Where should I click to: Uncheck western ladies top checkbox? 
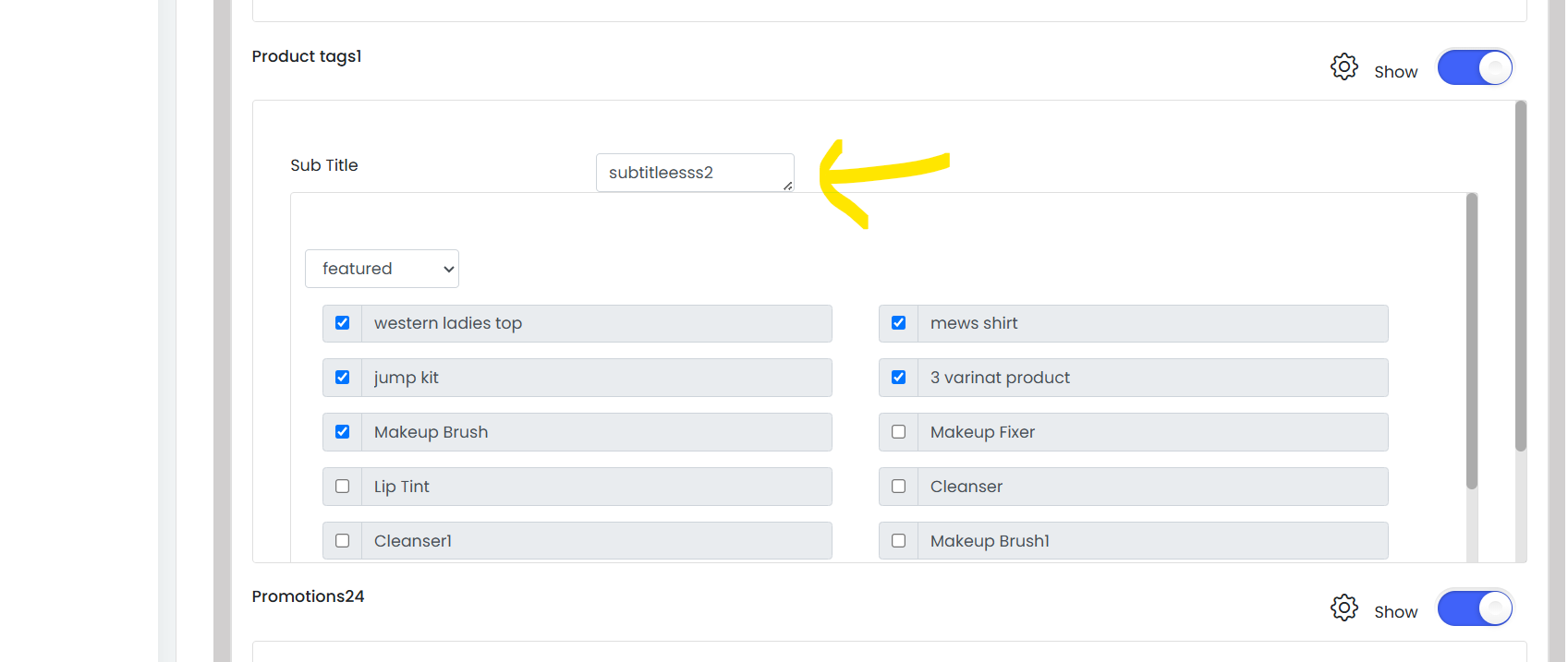click(342, 323)
